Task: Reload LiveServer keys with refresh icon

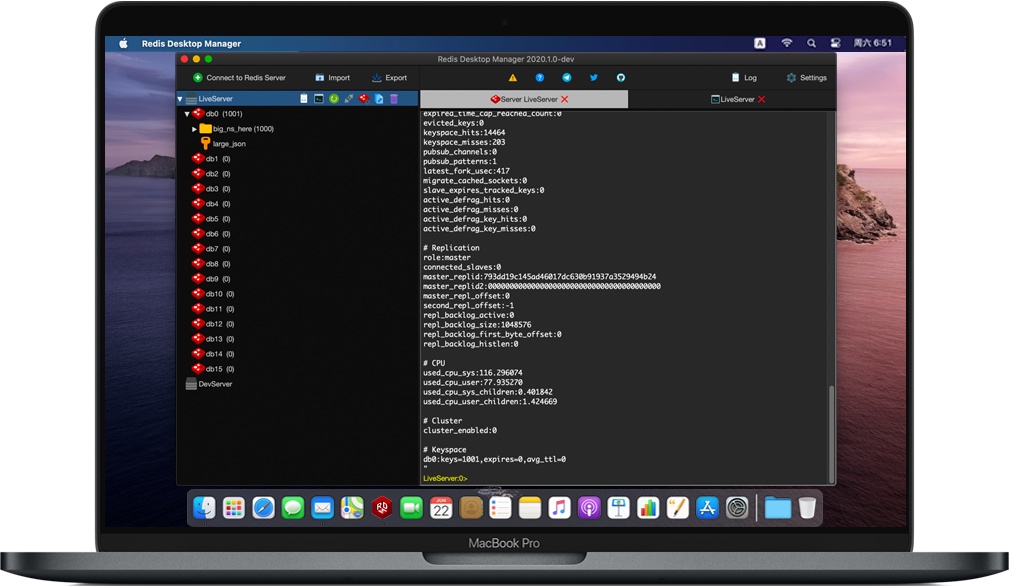Action: click(334, 98)
